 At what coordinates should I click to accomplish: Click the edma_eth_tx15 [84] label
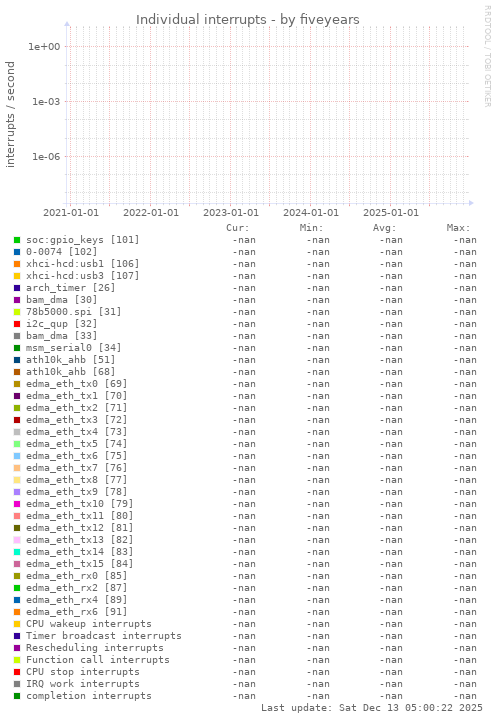coord(79,563)
